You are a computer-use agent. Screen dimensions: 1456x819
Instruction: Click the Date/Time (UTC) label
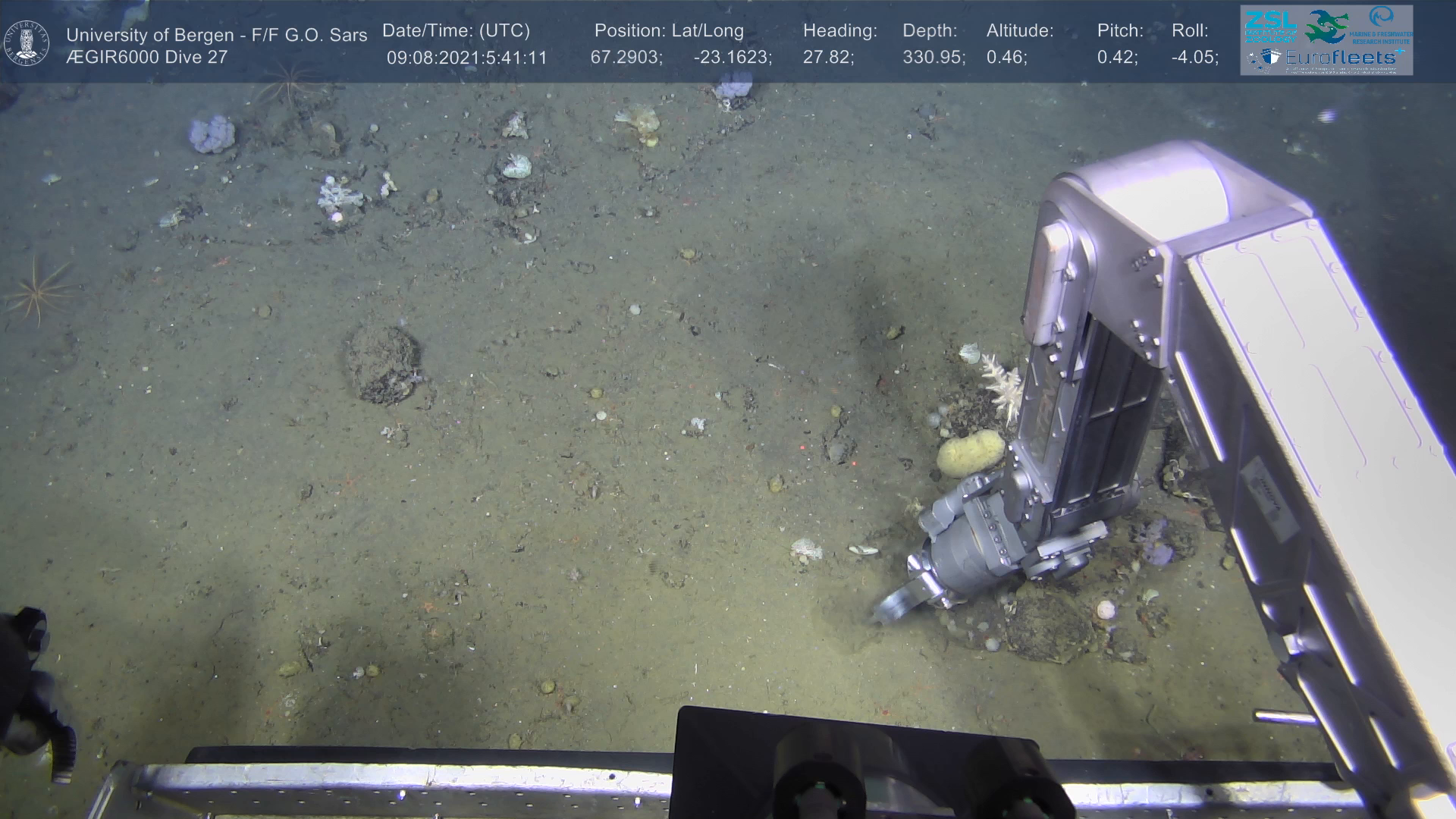point(456,31)
